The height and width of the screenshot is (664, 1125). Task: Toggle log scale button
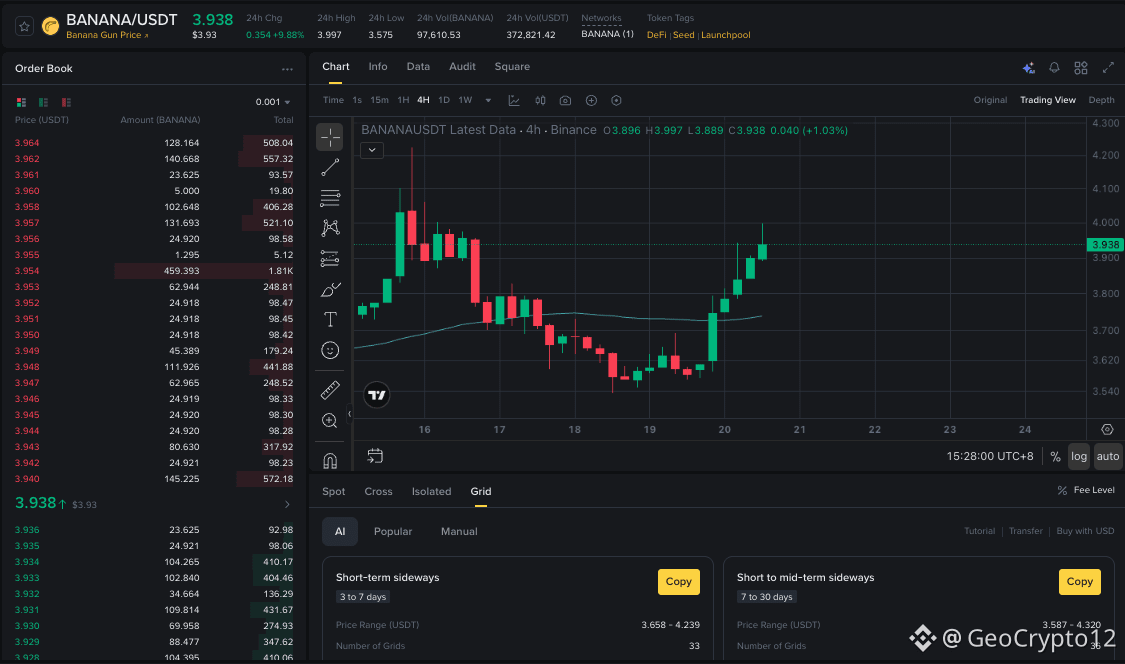tap(1078, 457)
